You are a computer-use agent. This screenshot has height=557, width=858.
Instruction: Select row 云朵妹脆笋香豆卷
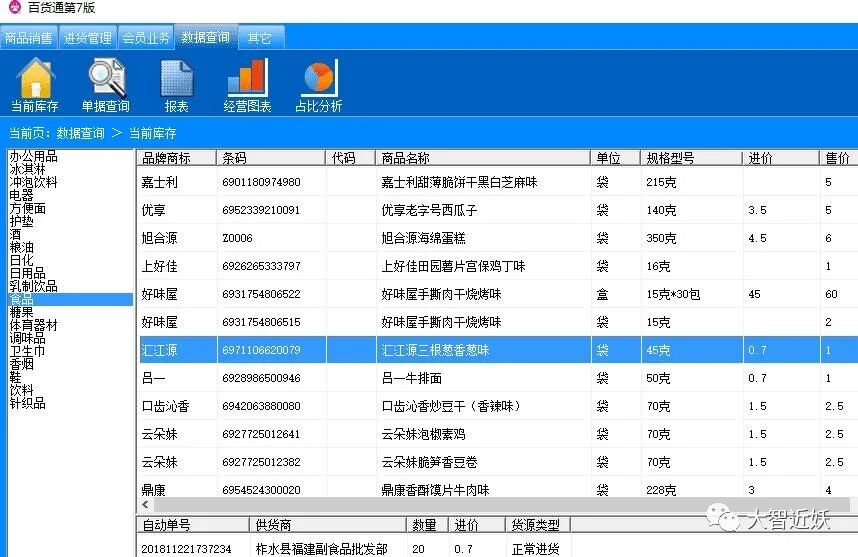498,462
